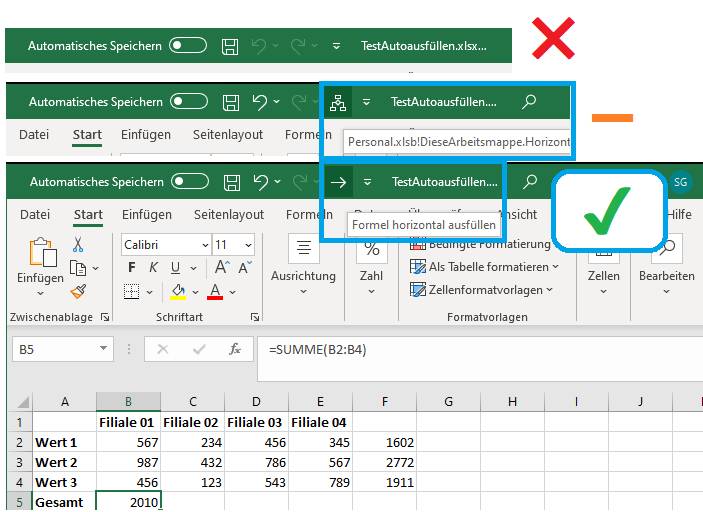Image resolution: width=703 pixels, height=512 pixels.
Task: Toggle AutoSave in the title bar with arrow icon
Action: tap(190, 182)
